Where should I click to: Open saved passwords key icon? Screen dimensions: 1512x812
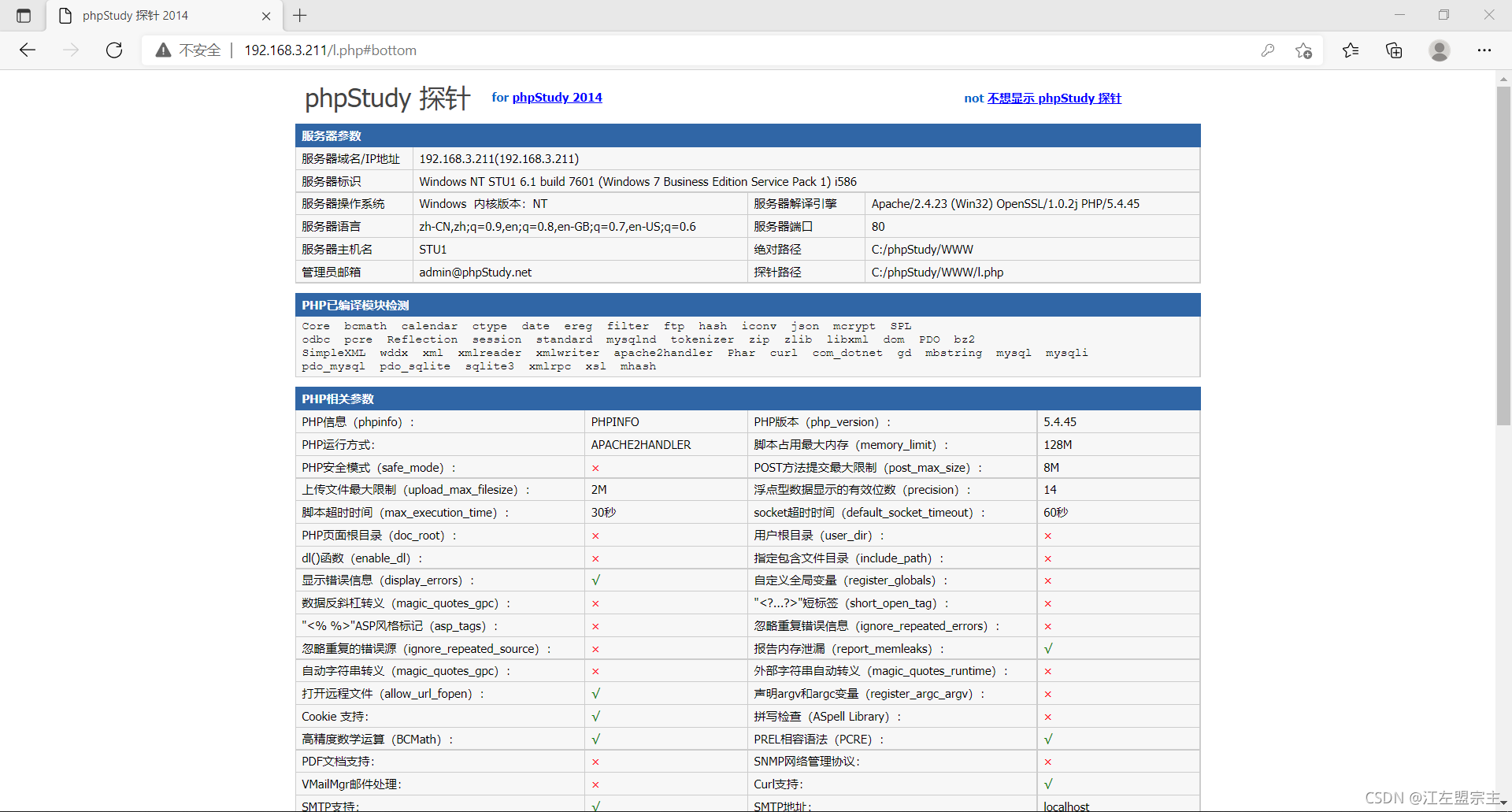click(1268, 50)
